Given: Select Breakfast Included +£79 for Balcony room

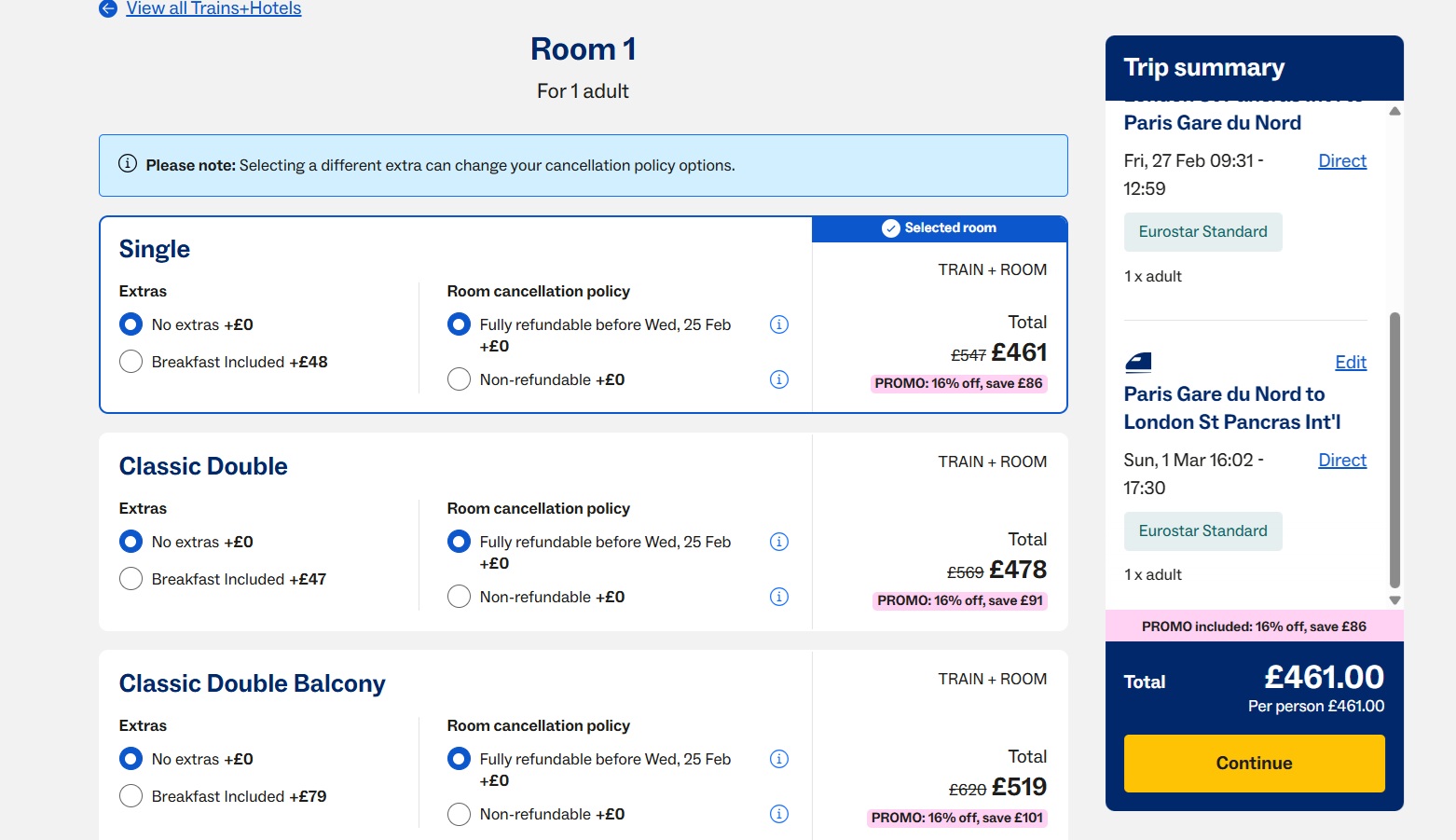Looking at the screenshot, I should 131,796.
